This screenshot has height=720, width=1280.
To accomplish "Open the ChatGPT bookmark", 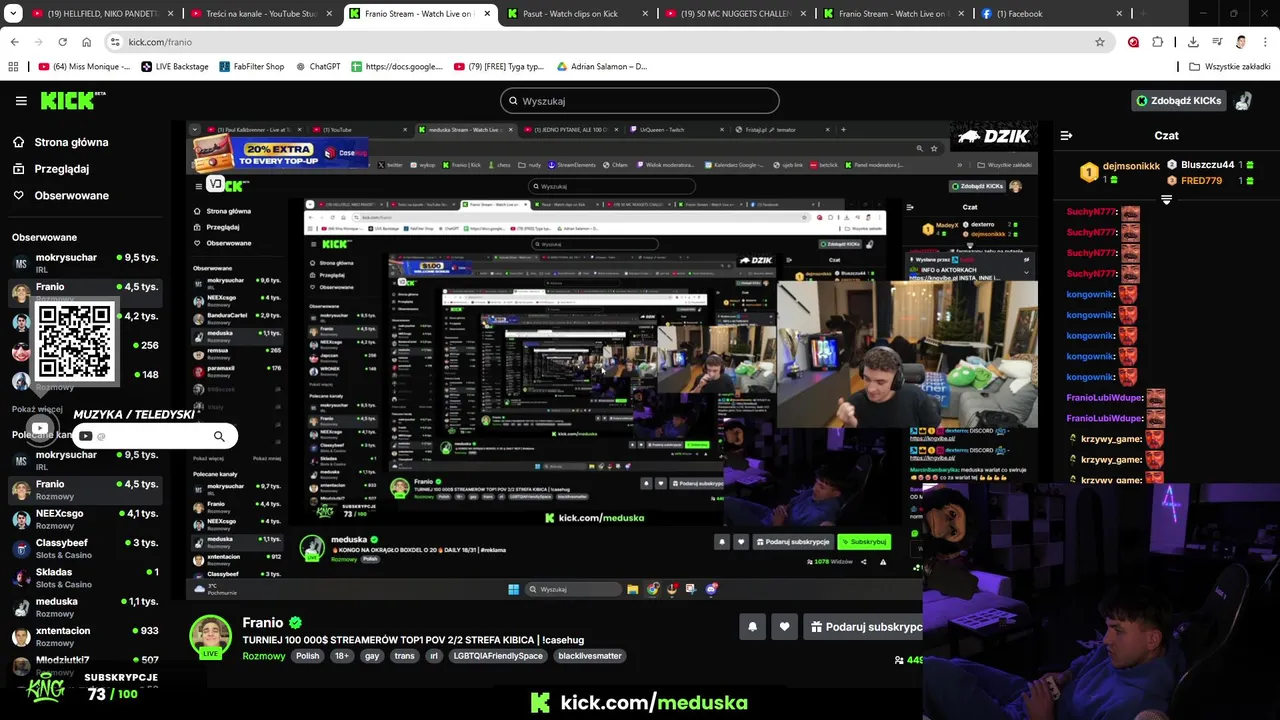I will coord(317,67).
